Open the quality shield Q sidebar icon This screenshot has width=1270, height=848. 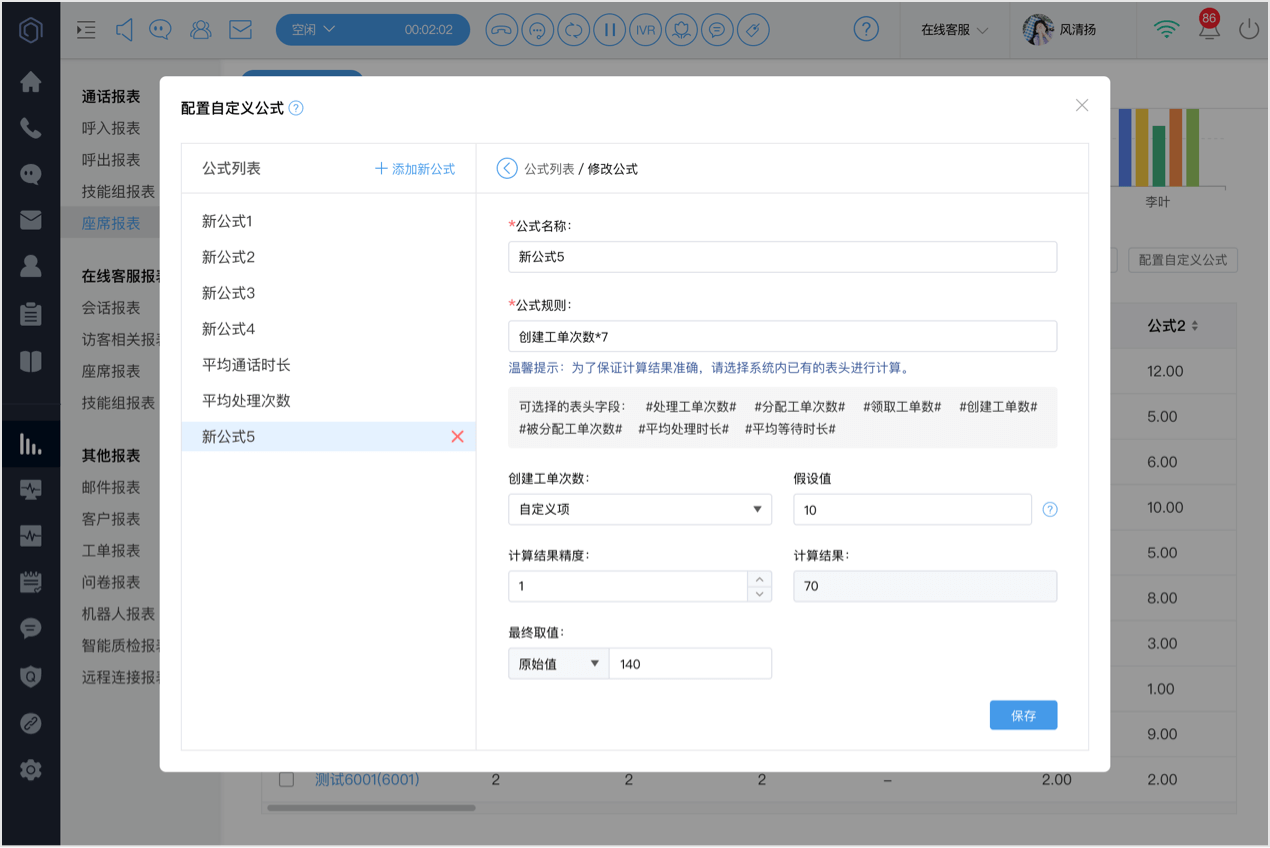click(x=30, y=676)
